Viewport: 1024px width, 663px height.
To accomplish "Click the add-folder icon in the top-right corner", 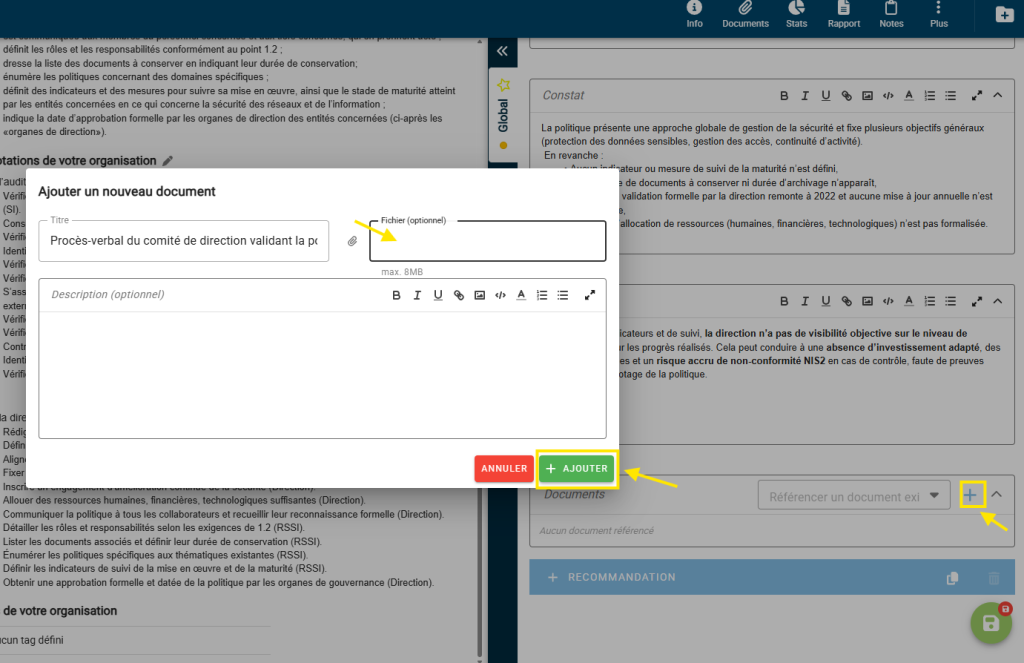I will pyautogui.click(x=1004, y=14).
